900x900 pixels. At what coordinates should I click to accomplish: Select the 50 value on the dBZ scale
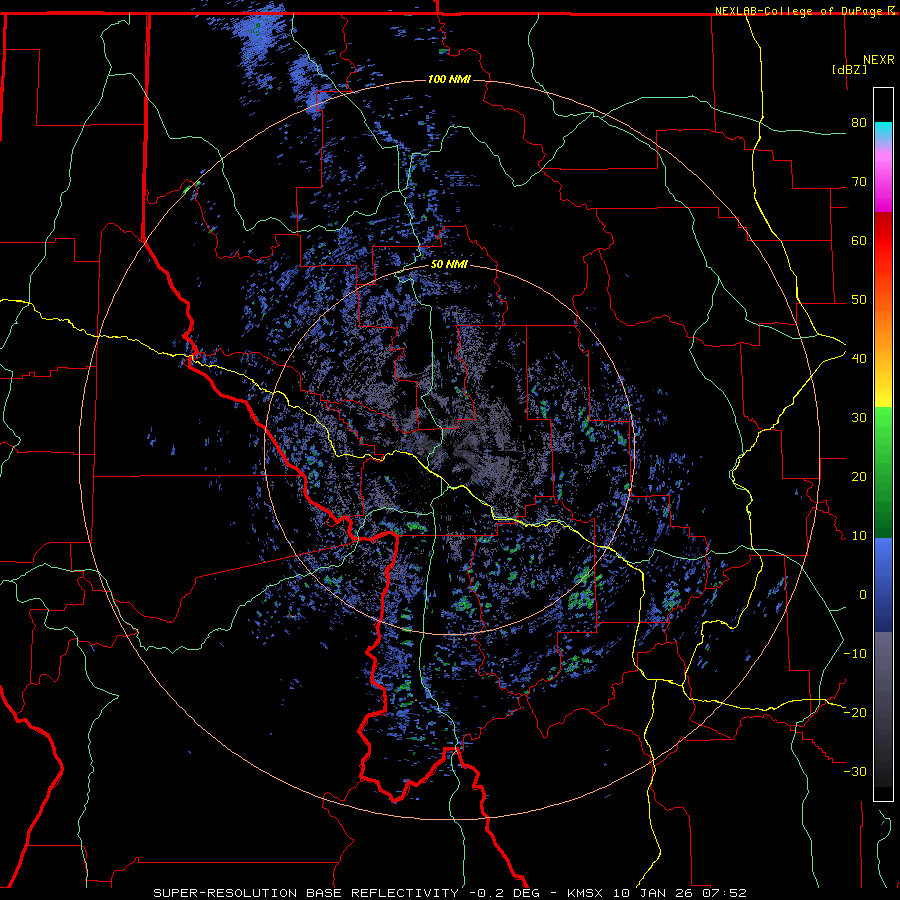coord(859,300)
